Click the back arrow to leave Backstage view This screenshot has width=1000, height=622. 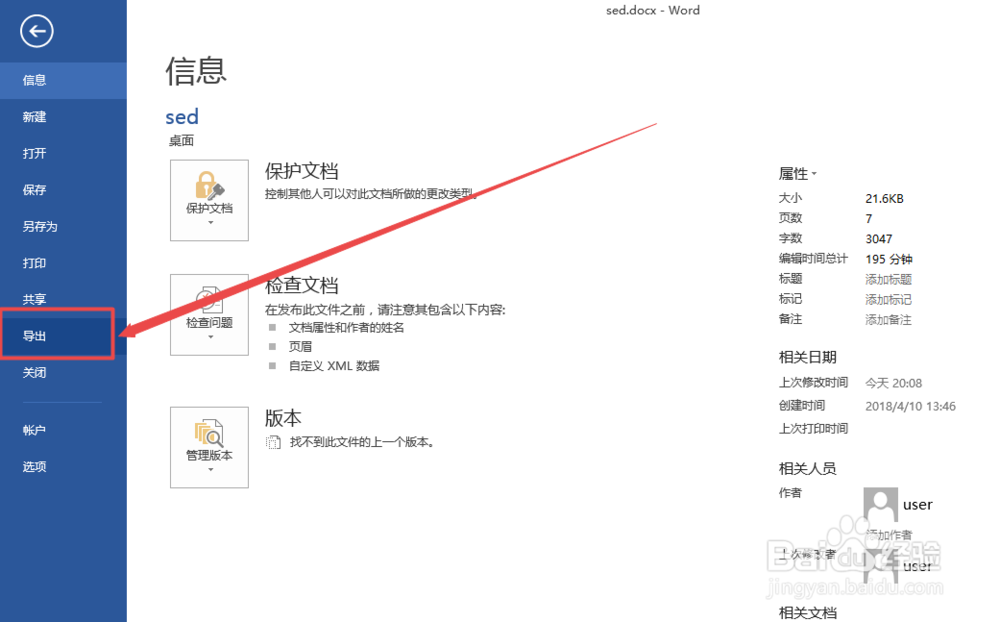(x=35, y=31)
